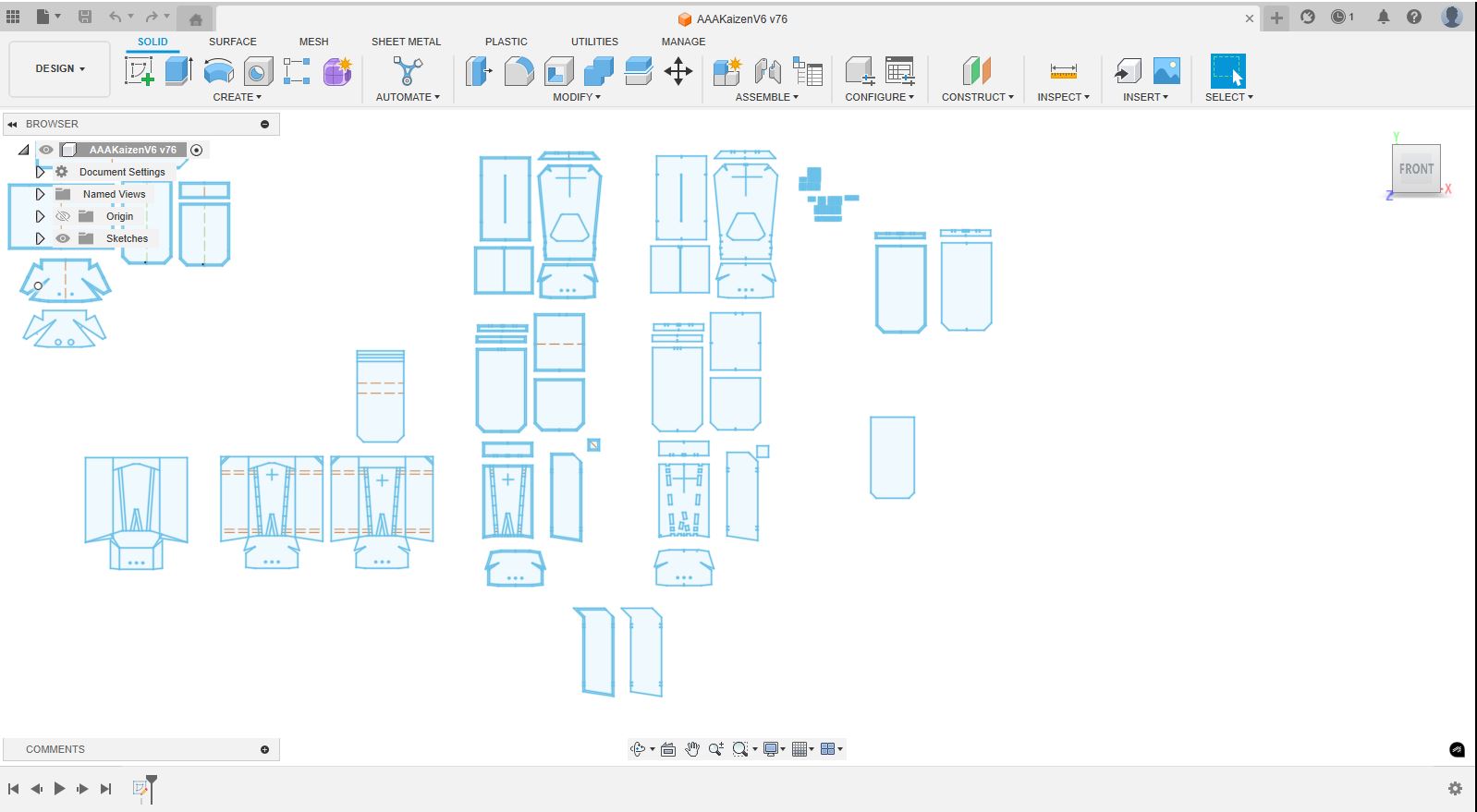Toggle visibility of the Sketches folder

(63, 238)
